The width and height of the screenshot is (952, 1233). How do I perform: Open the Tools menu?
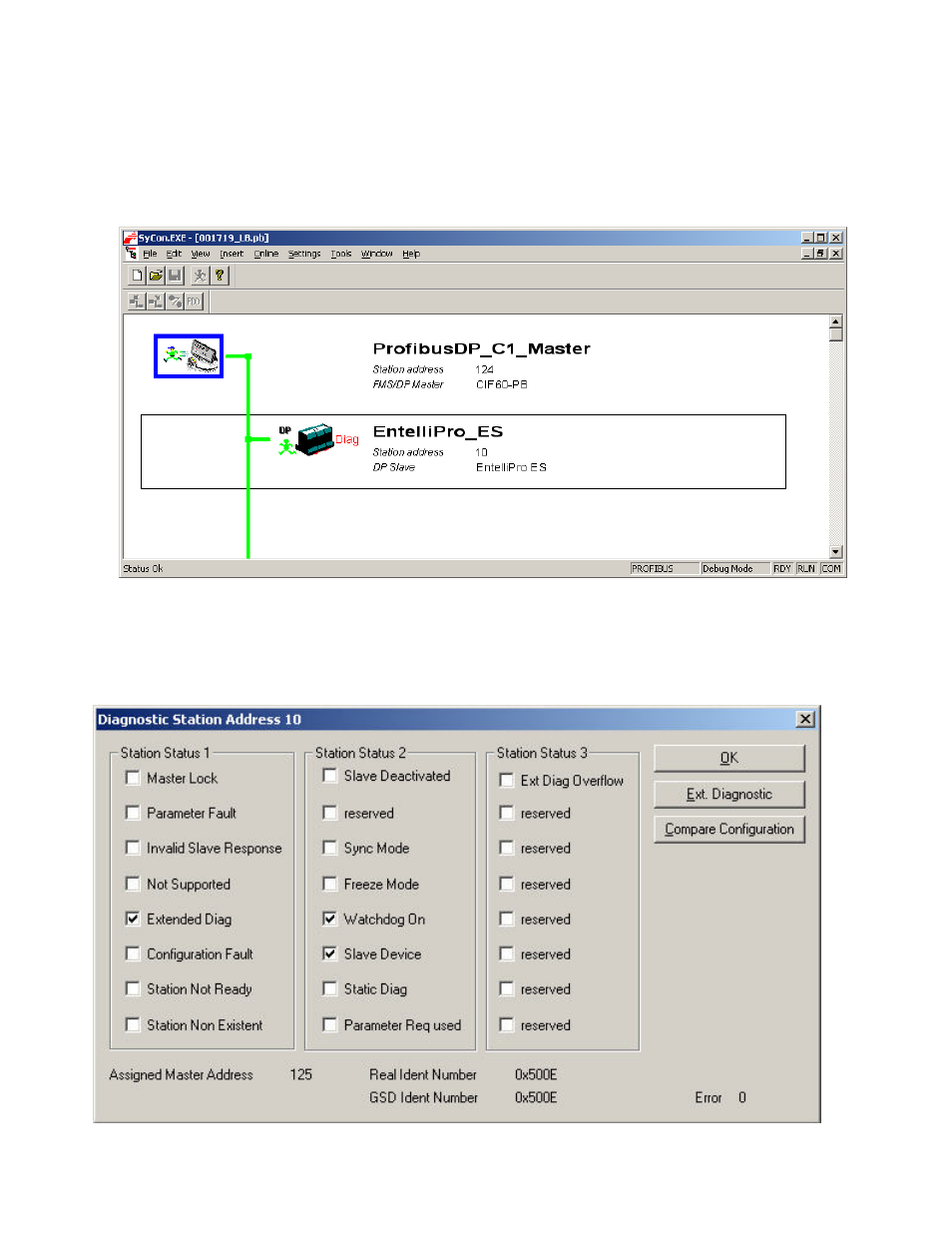point(341,254)
